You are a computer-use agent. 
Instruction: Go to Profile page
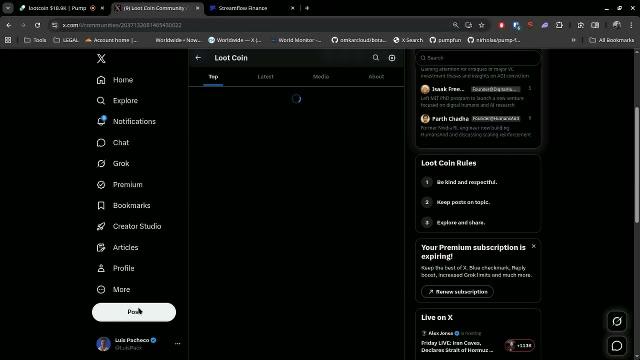point(116,268)
